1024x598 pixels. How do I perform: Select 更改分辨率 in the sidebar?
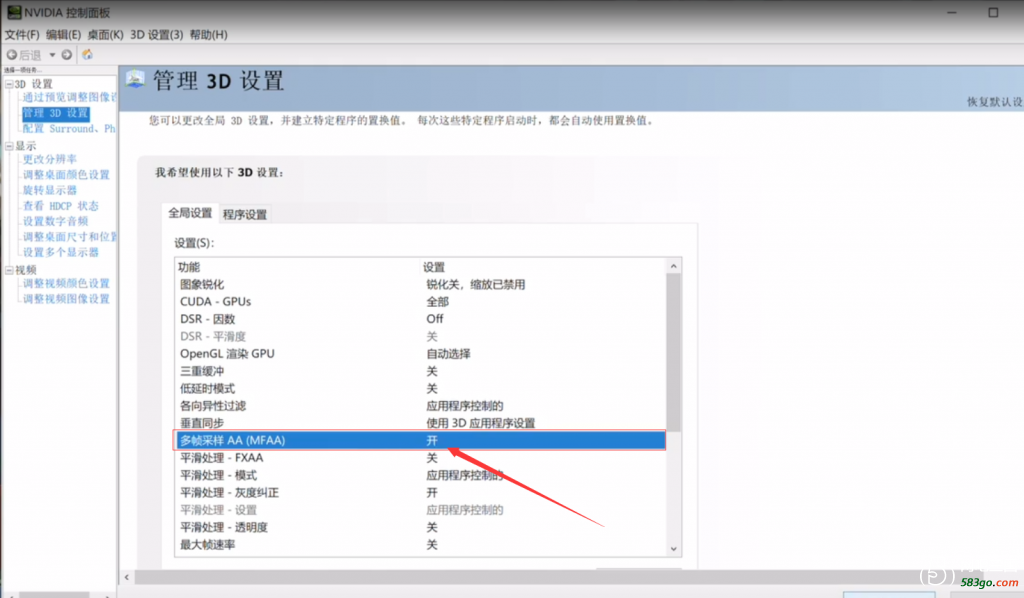point(50,159)
